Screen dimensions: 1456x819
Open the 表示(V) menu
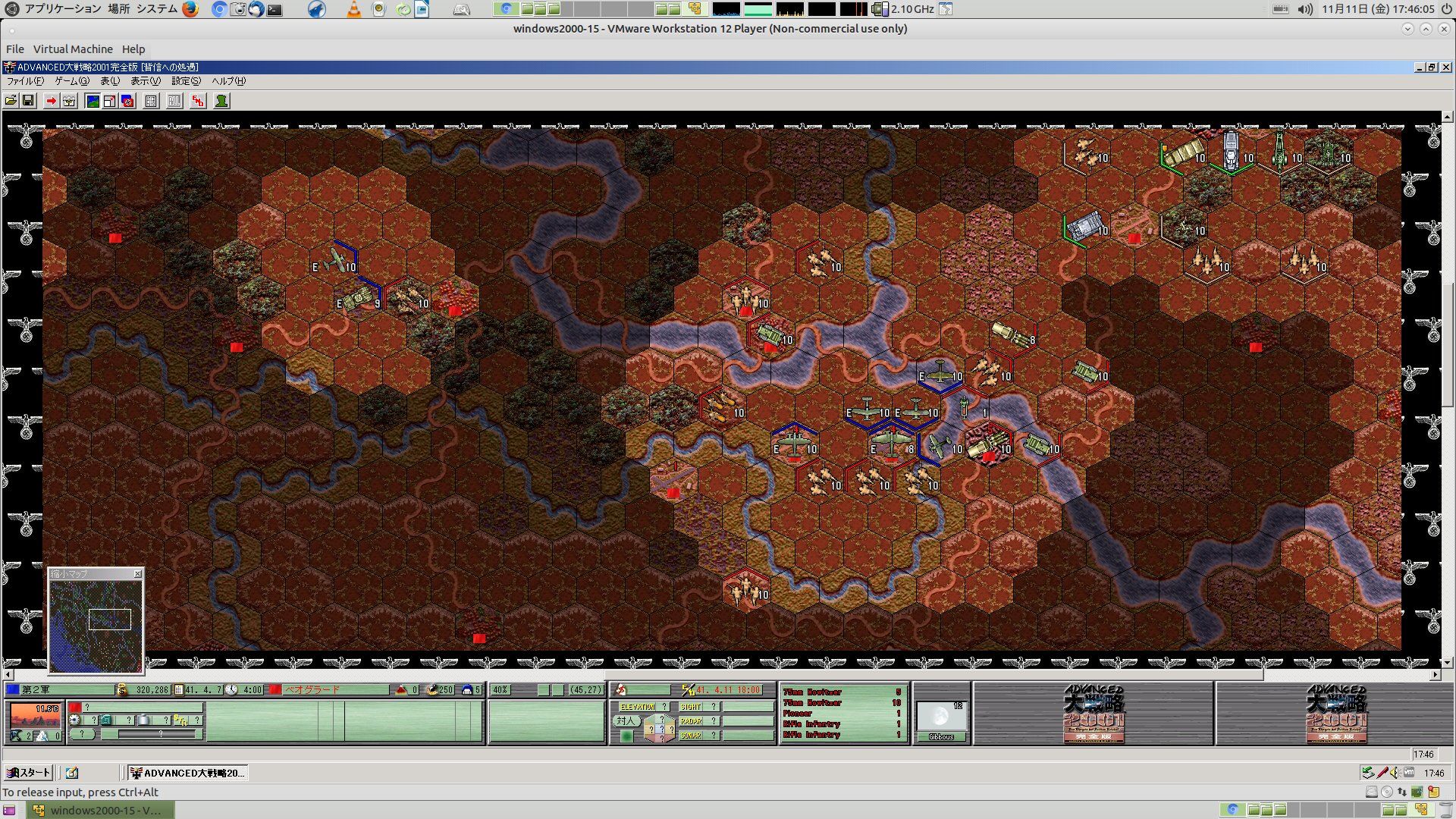[146, 81]
